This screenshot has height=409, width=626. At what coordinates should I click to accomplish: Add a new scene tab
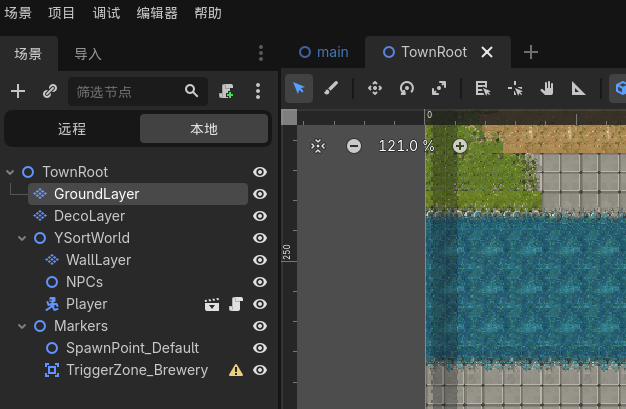531,52
